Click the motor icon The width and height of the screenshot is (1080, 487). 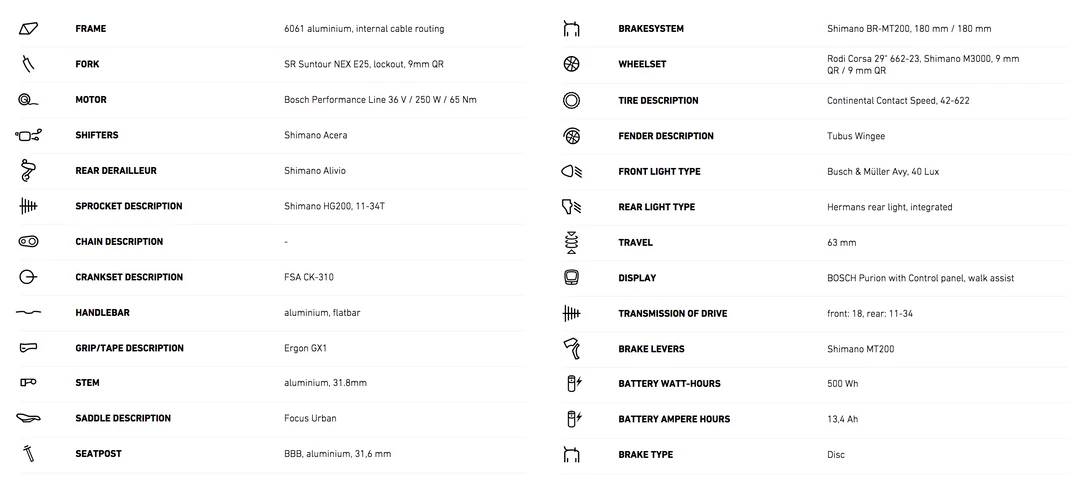click(28, 100)
